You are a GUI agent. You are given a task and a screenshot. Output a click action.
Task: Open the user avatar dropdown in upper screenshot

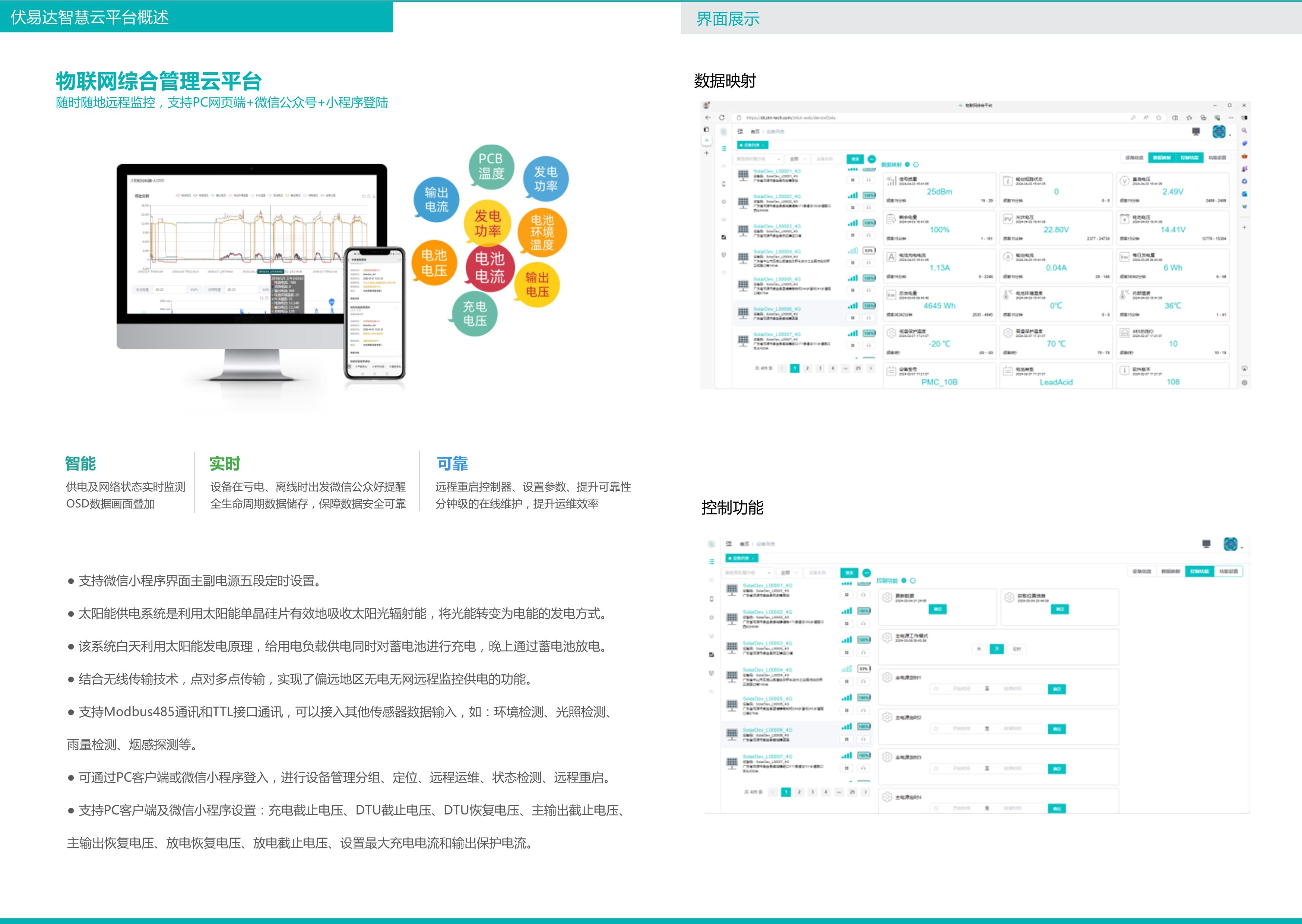tap(1221, 132)
